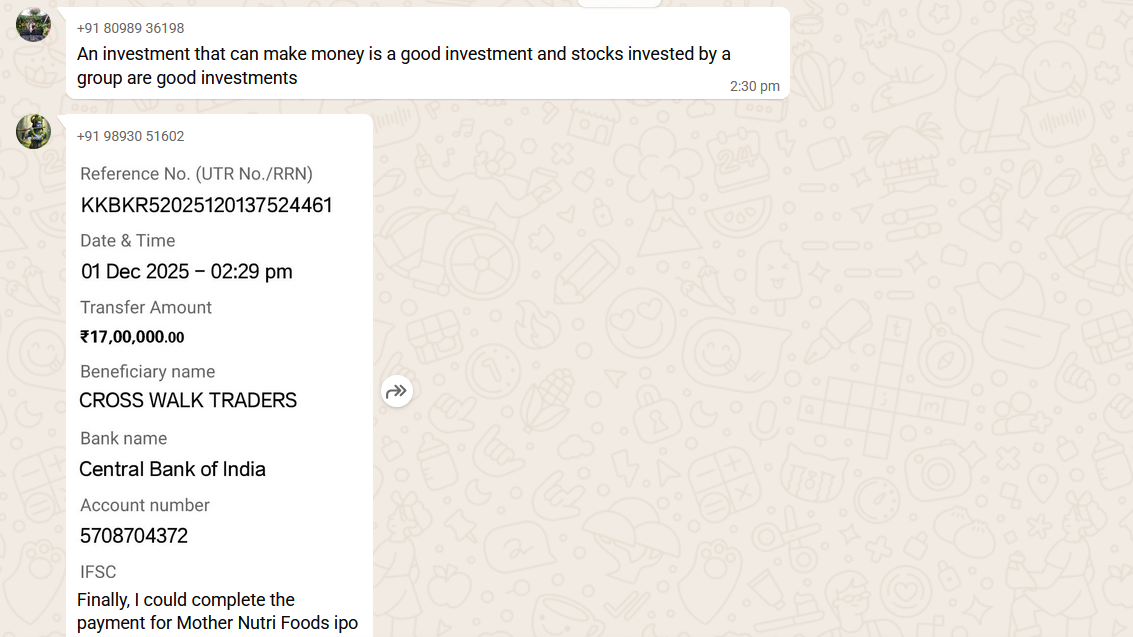Open profile picture of +91 98930 51602

point(33,131)
